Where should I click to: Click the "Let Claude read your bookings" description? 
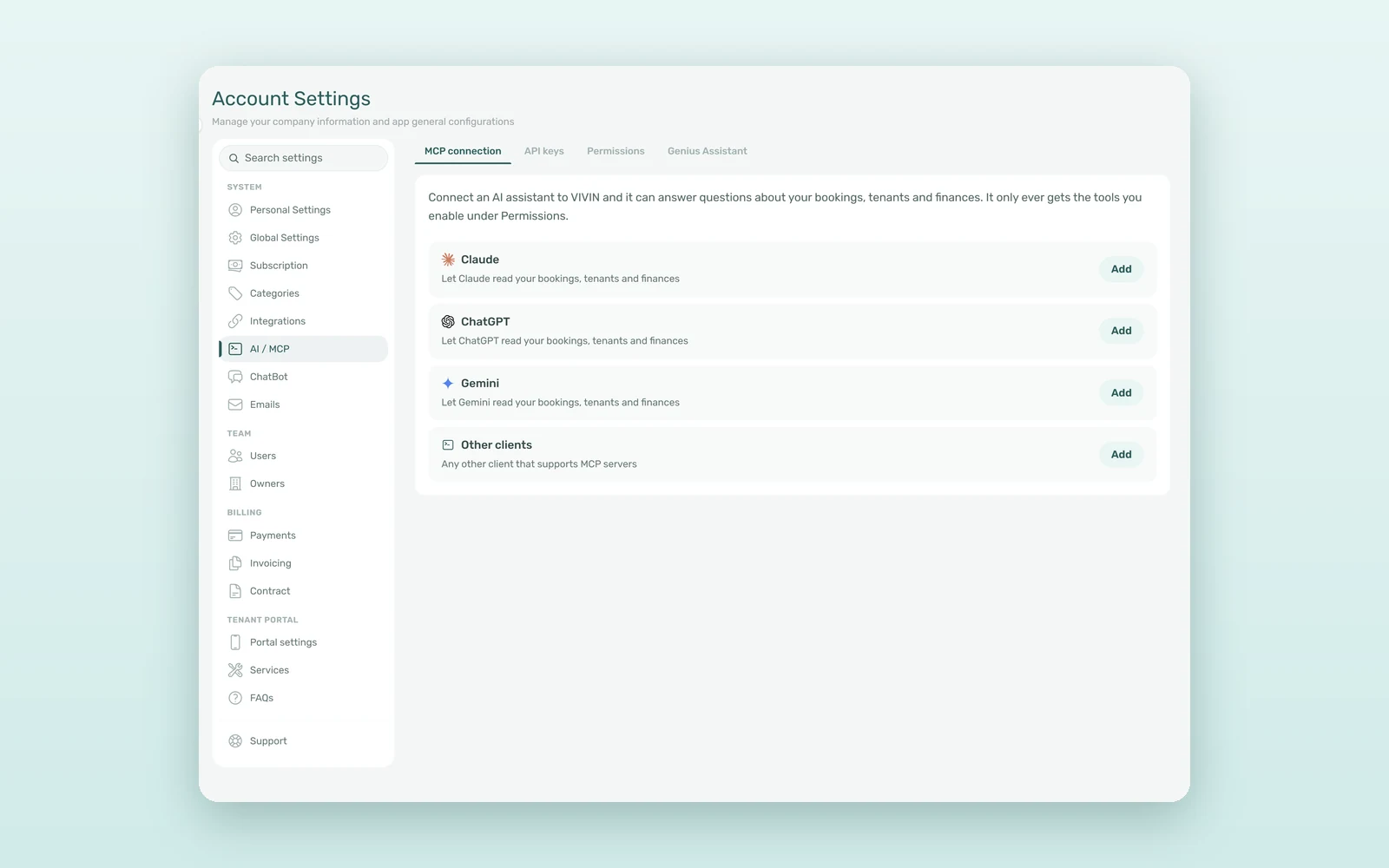[x=560, y=279]
